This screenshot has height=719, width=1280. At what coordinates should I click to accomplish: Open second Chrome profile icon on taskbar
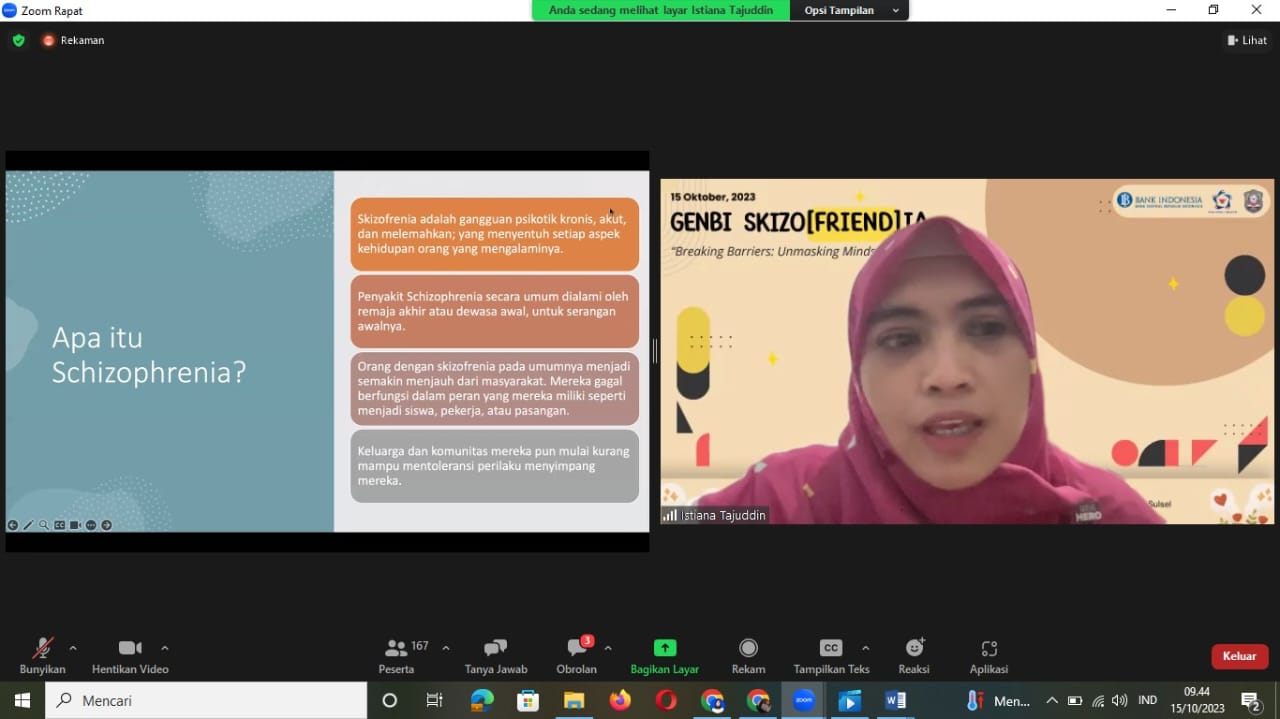point(758,700)
